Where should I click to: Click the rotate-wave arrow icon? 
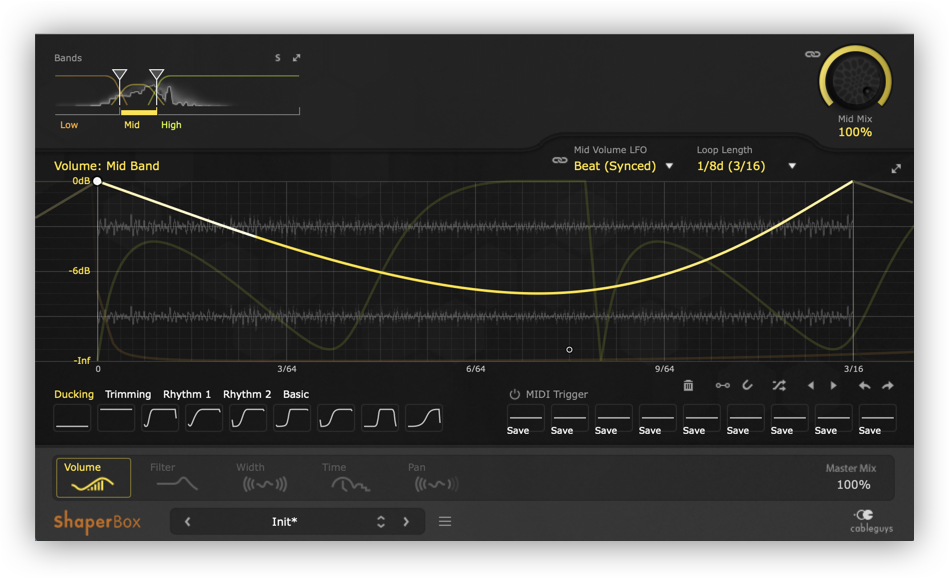(x=747, y=385)
